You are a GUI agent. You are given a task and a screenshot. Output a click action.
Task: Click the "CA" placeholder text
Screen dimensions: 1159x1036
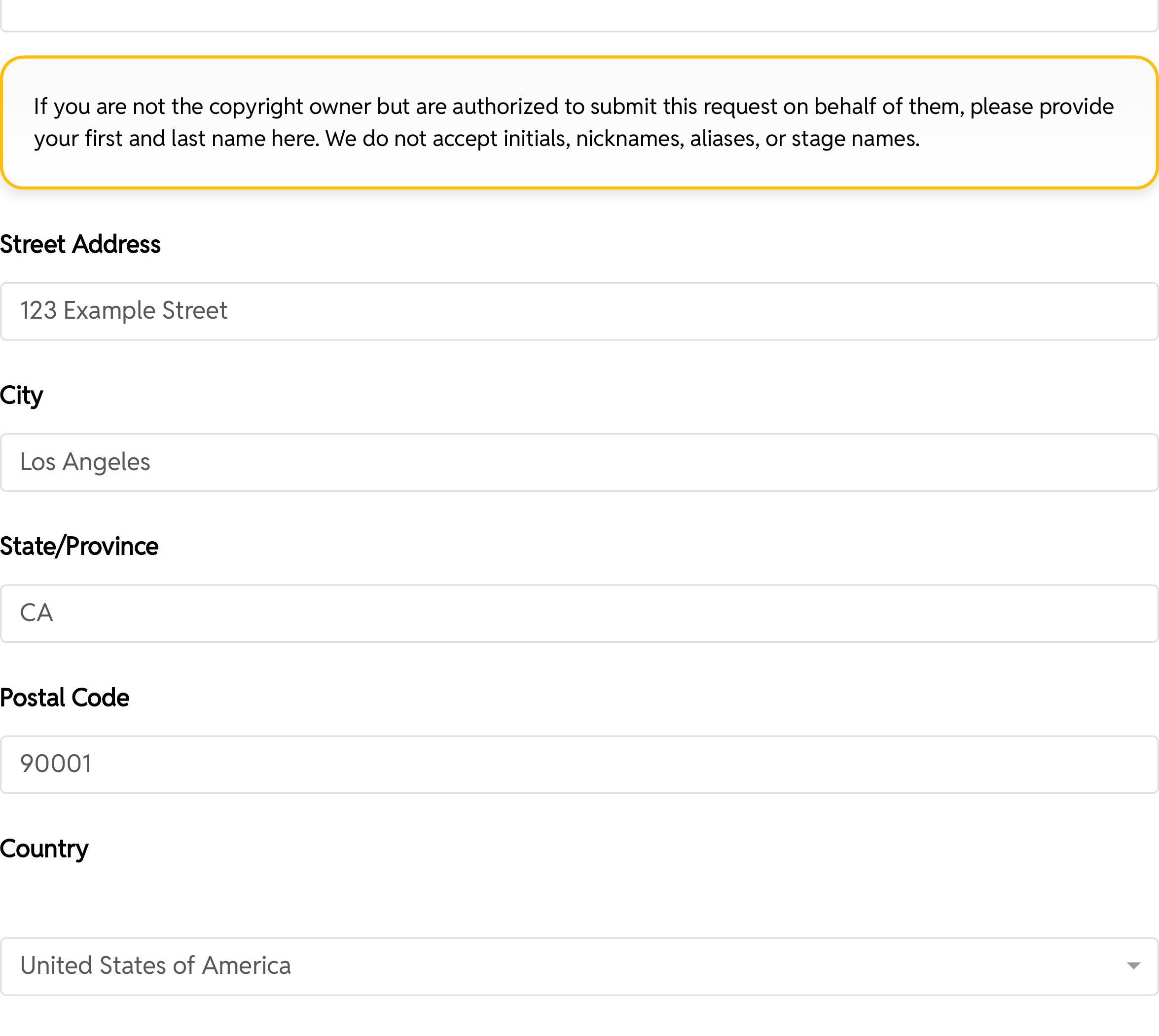(36, 613)
